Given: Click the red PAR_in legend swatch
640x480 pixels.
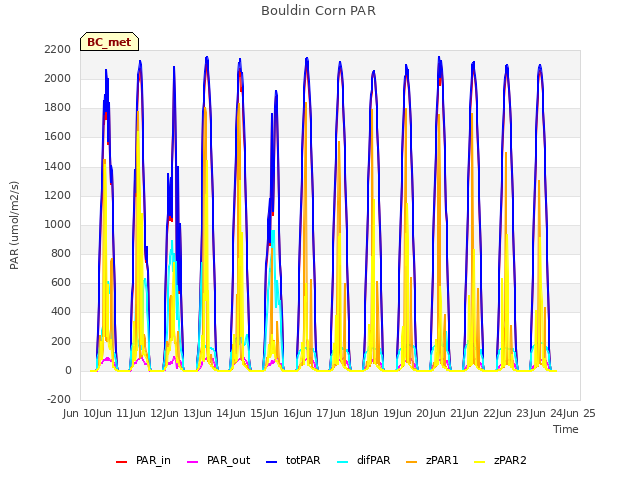Looking at the screenshot, I should point(122,461).
